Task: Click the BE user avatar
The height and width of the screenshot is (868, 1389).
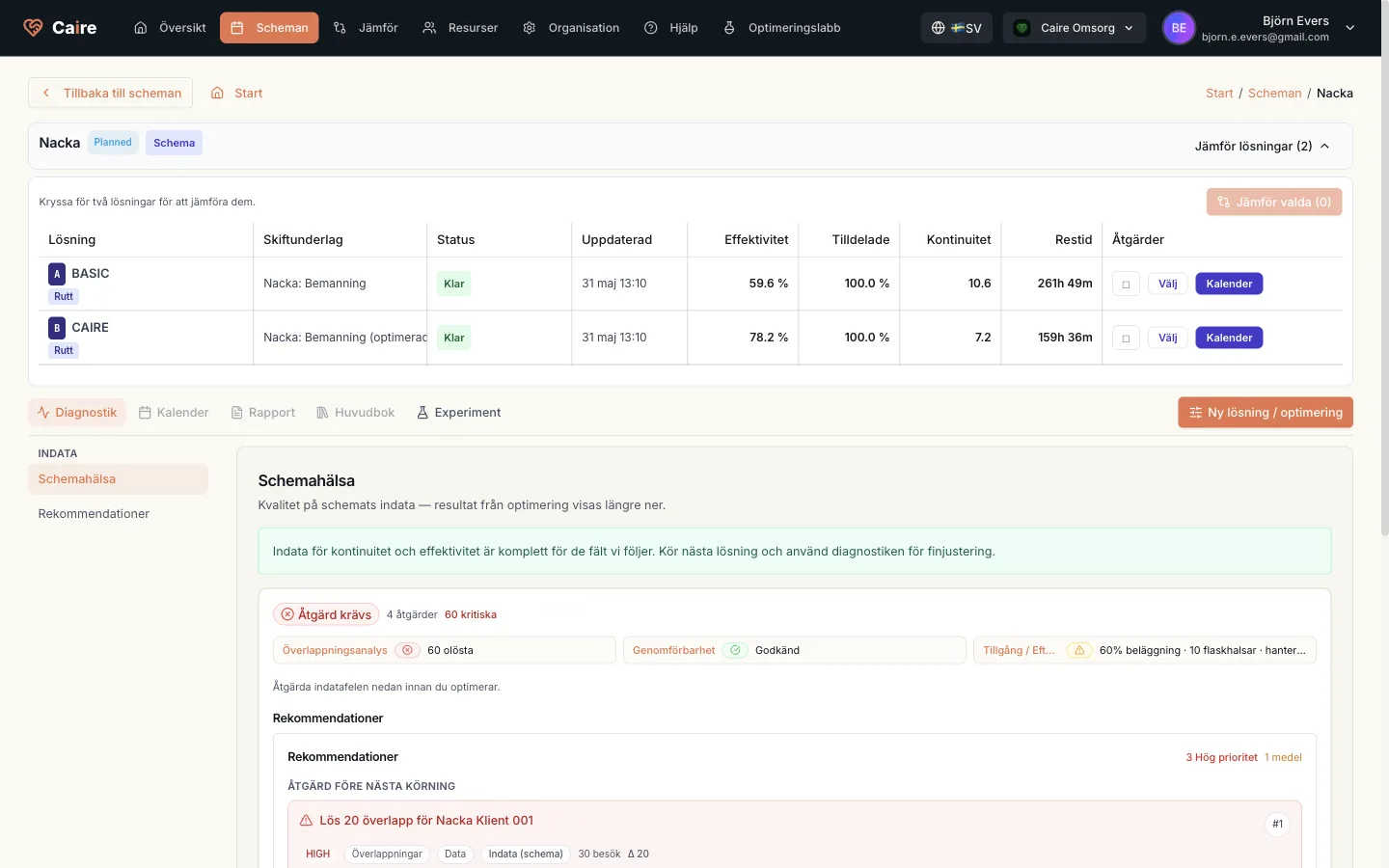Action: tap(1179, 28)
